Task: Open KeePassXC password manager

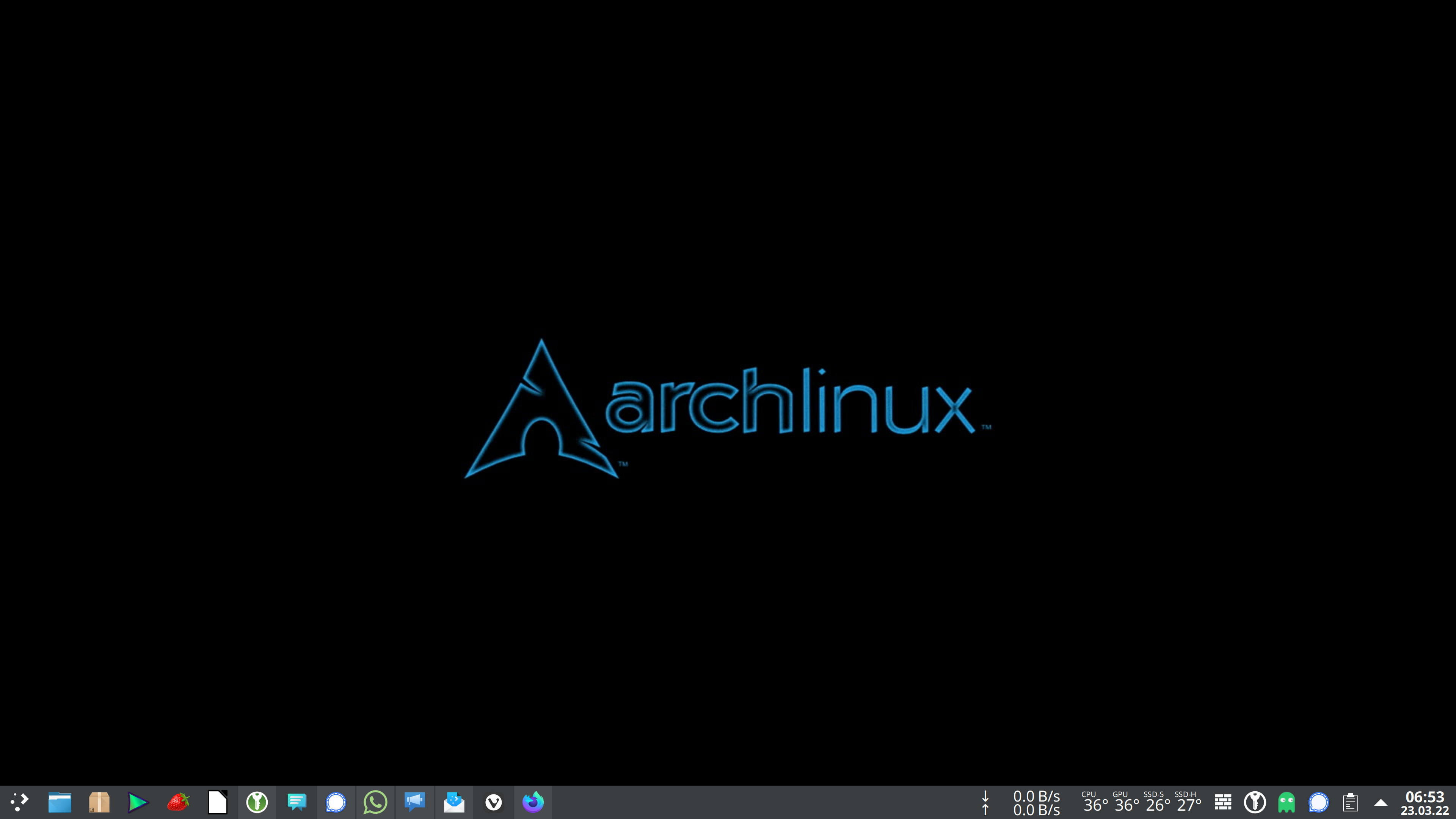Action: (257, 802)
